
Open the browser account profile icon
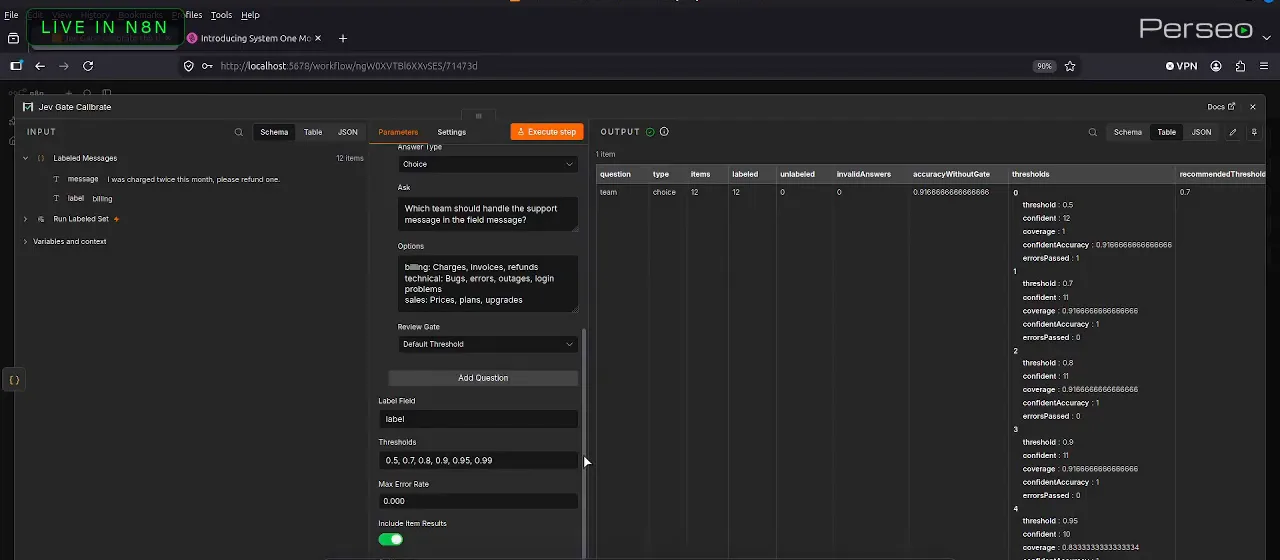pyautogui.click(x=1216, y=66)
